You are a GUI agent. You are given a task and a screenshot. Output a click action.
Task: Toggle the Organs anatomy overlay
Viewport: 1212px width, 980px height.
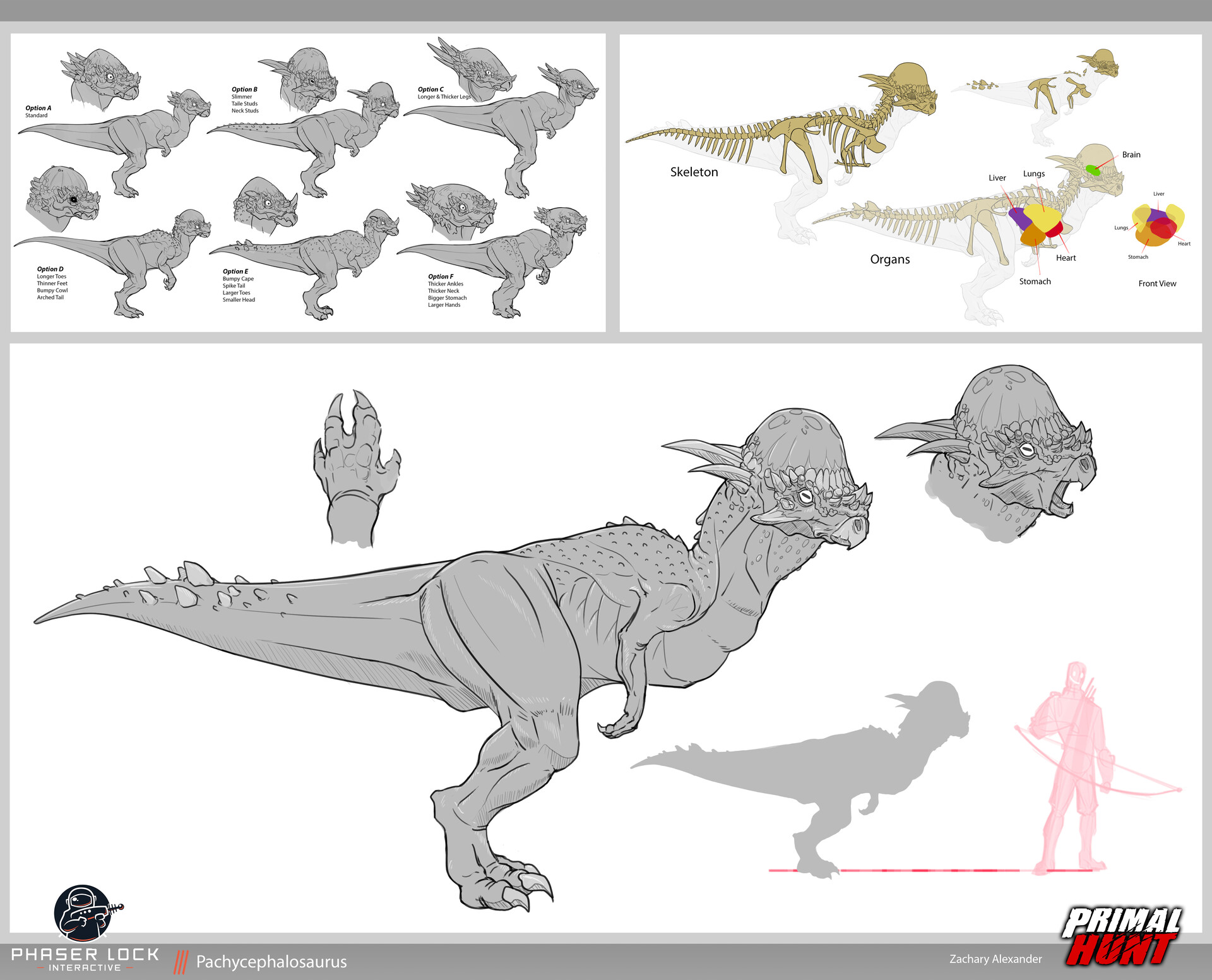[890, 259]
